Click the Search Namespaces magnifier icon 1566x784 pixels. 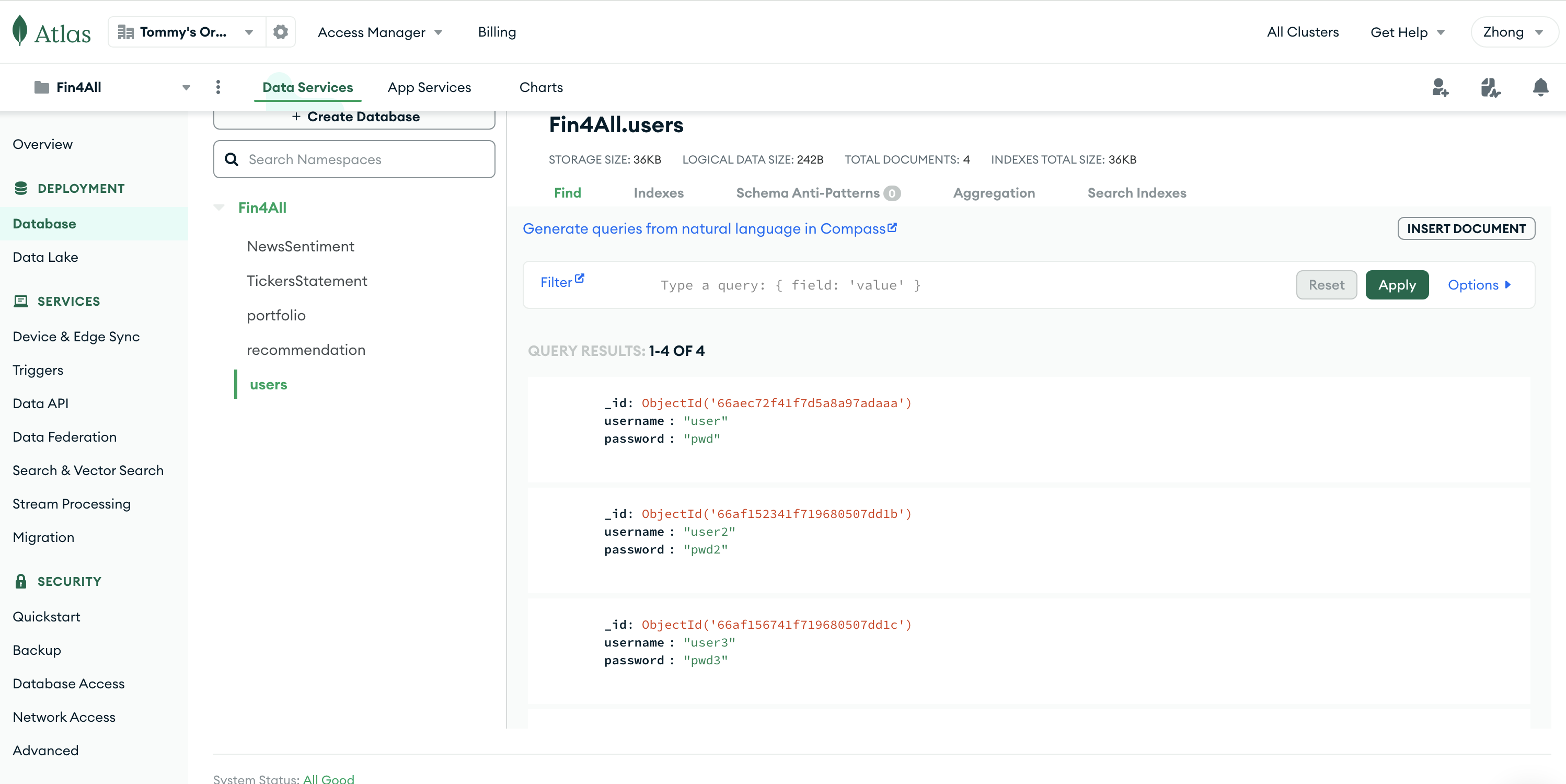(232, 159)
